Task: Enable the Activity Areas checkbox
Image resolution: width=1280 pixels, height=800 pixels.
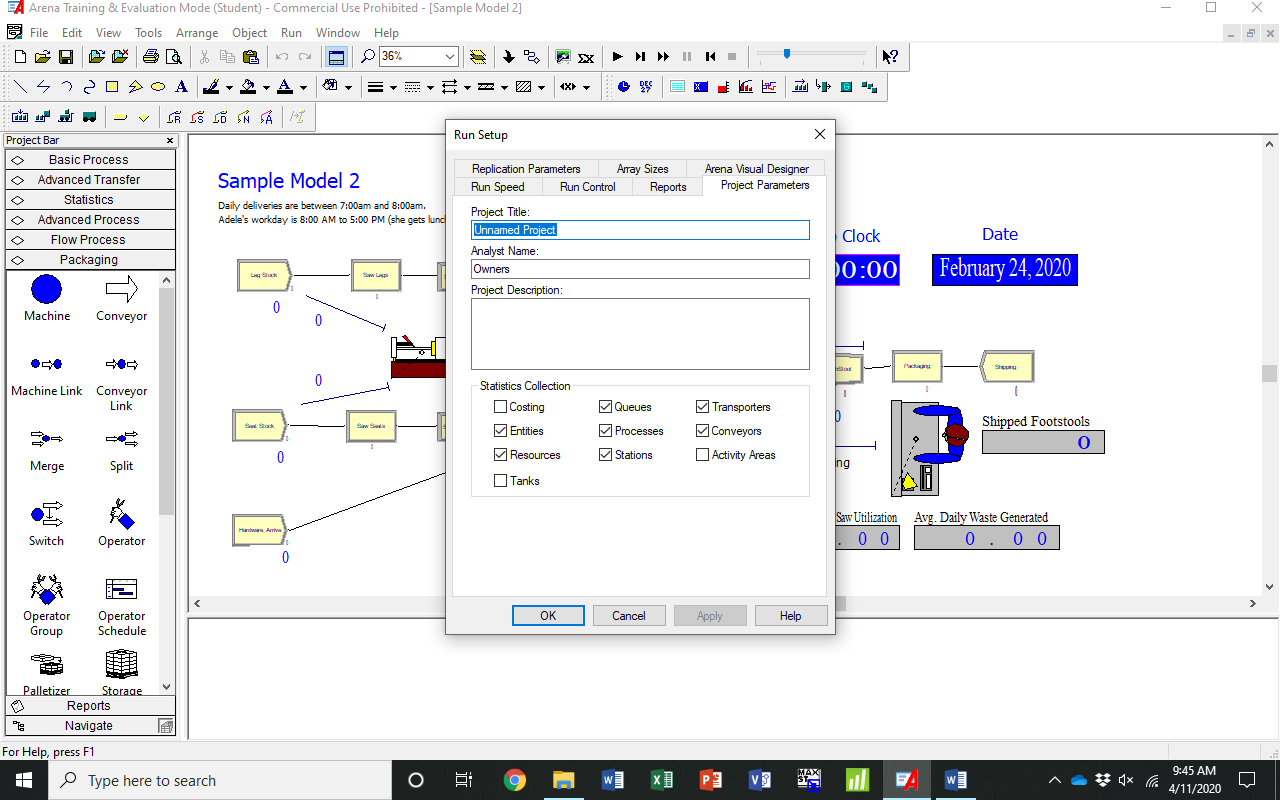Action: pos(703,455)
